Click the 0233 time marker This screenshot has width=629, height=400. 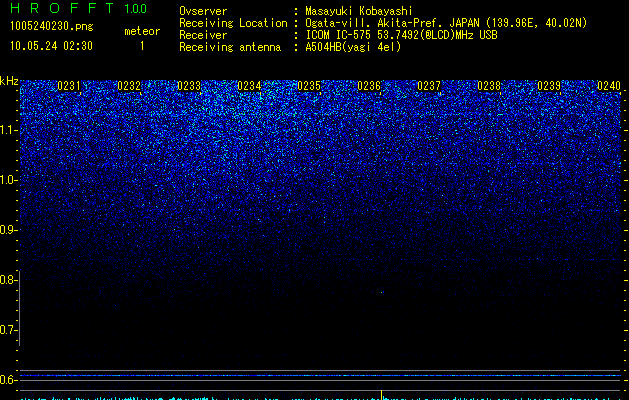tap(189, 86)
